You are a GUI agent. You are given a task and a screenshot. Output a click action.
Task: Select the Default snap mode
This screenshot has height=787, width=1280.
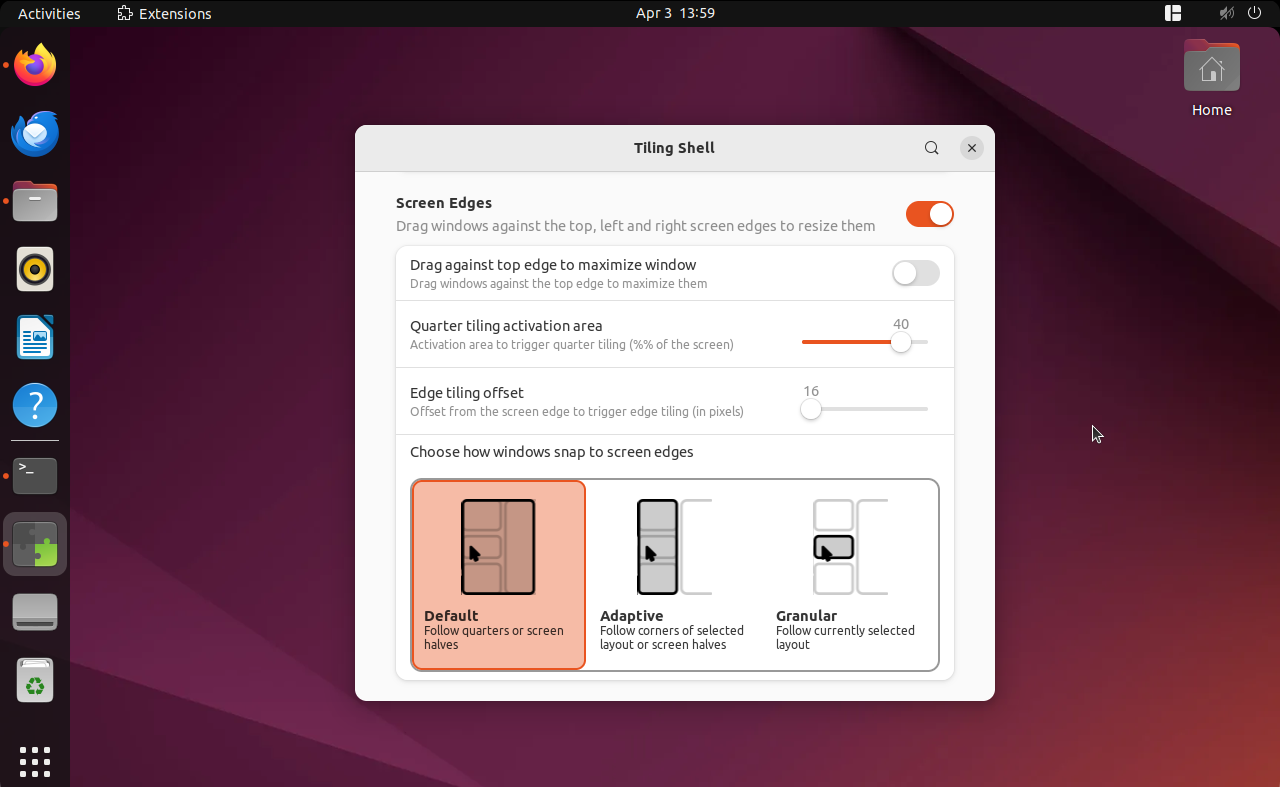(498, 575)
